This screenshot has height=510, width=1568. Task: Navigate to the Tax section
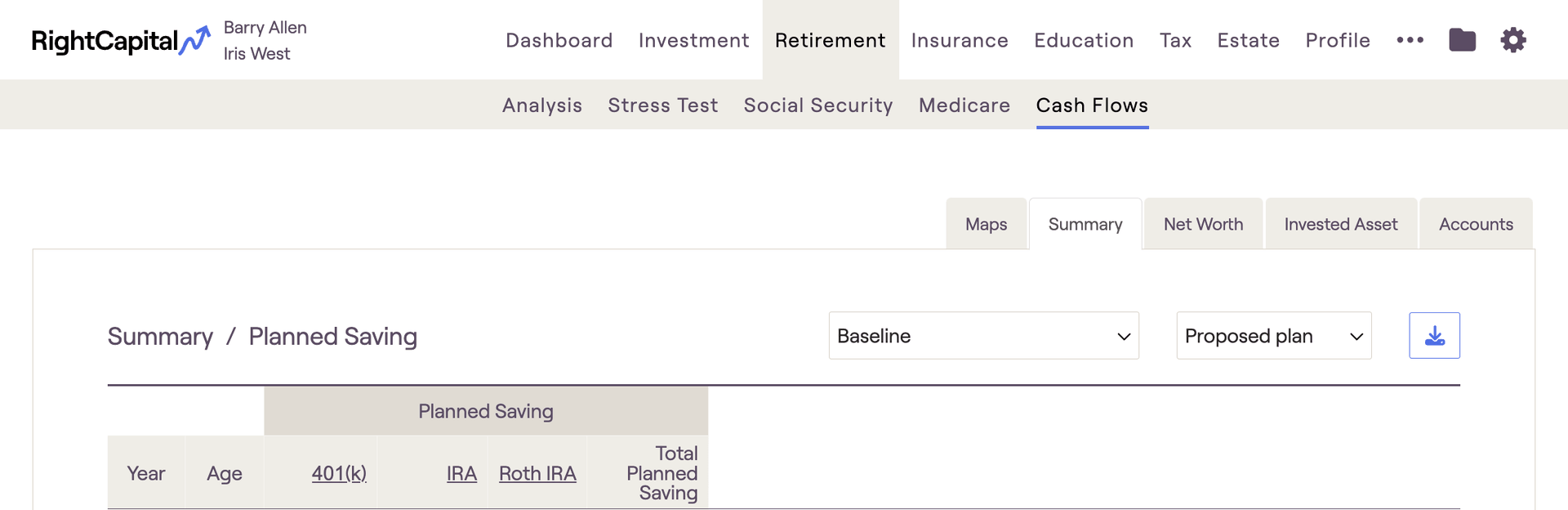[1175, 40]
